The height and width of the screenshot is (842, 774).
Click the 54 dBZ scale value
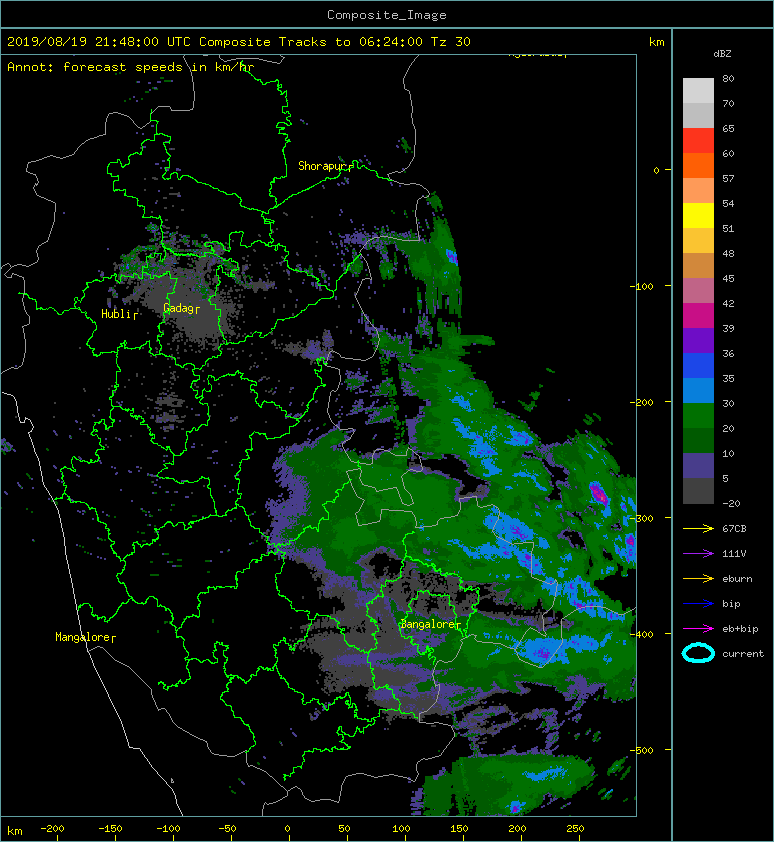728,204
